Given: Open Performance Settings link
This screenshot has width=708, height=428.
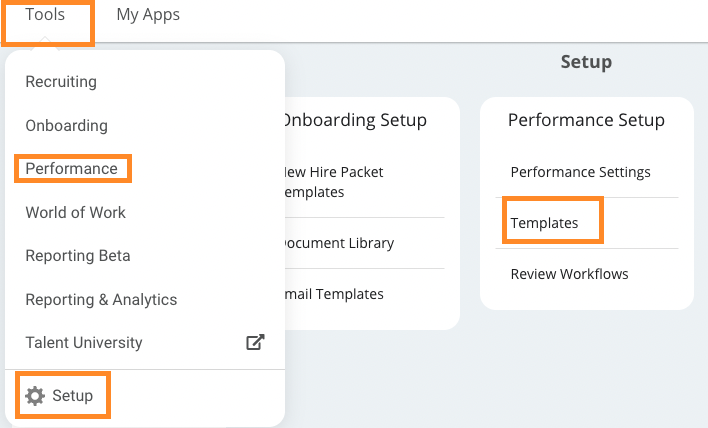Looking at the screenshot, I should (x=580, y=172).
